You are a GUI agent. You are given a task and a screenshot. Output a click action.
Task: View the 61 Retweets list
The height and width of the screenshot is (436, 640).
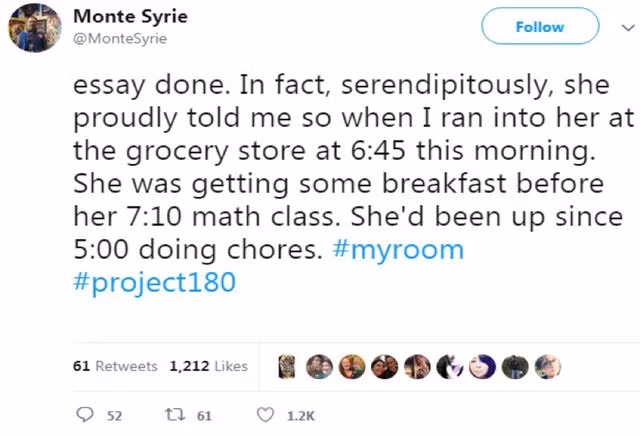[x=115, y=366]
